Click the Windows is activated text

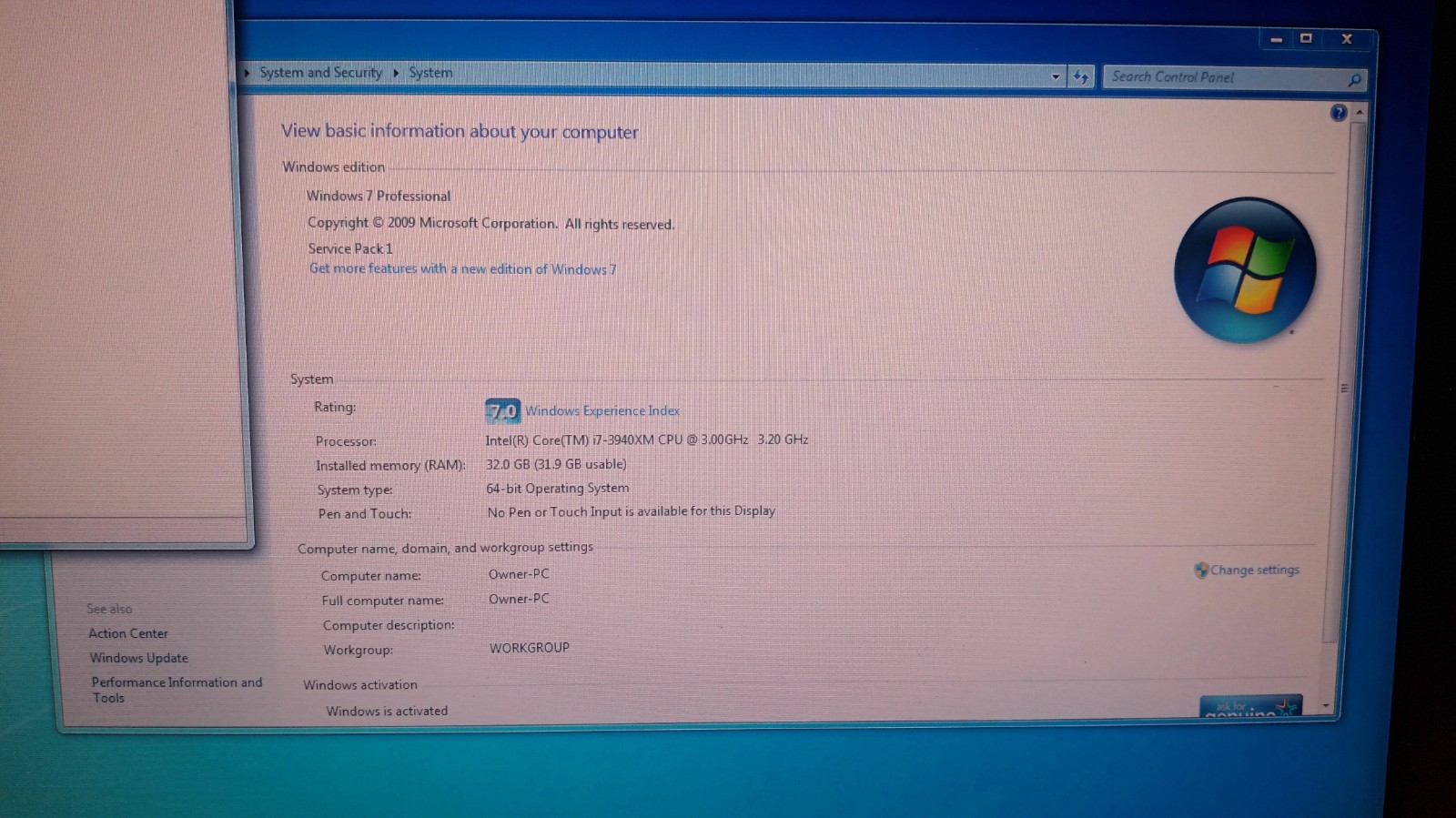point(387,711)
